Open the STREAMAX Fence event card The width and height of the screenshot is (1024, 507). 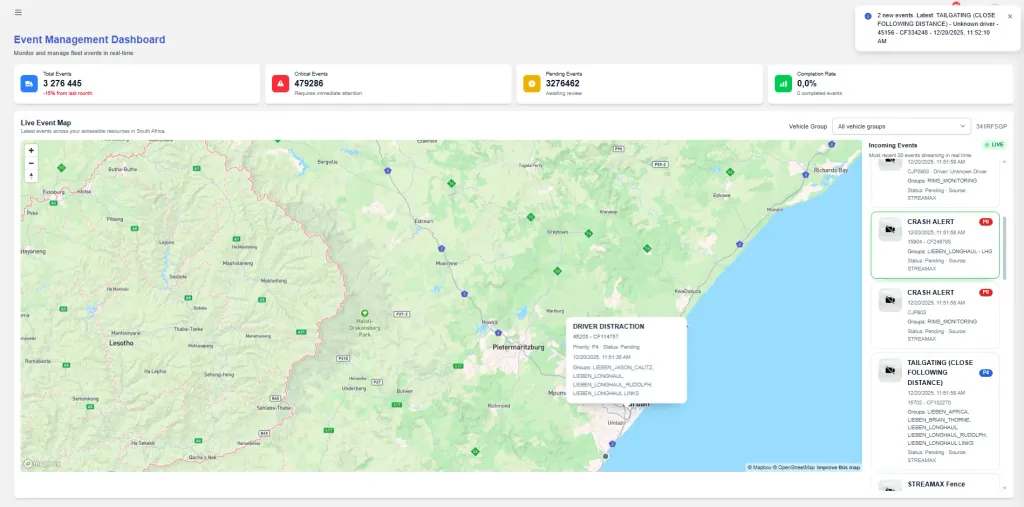point(935,483)
